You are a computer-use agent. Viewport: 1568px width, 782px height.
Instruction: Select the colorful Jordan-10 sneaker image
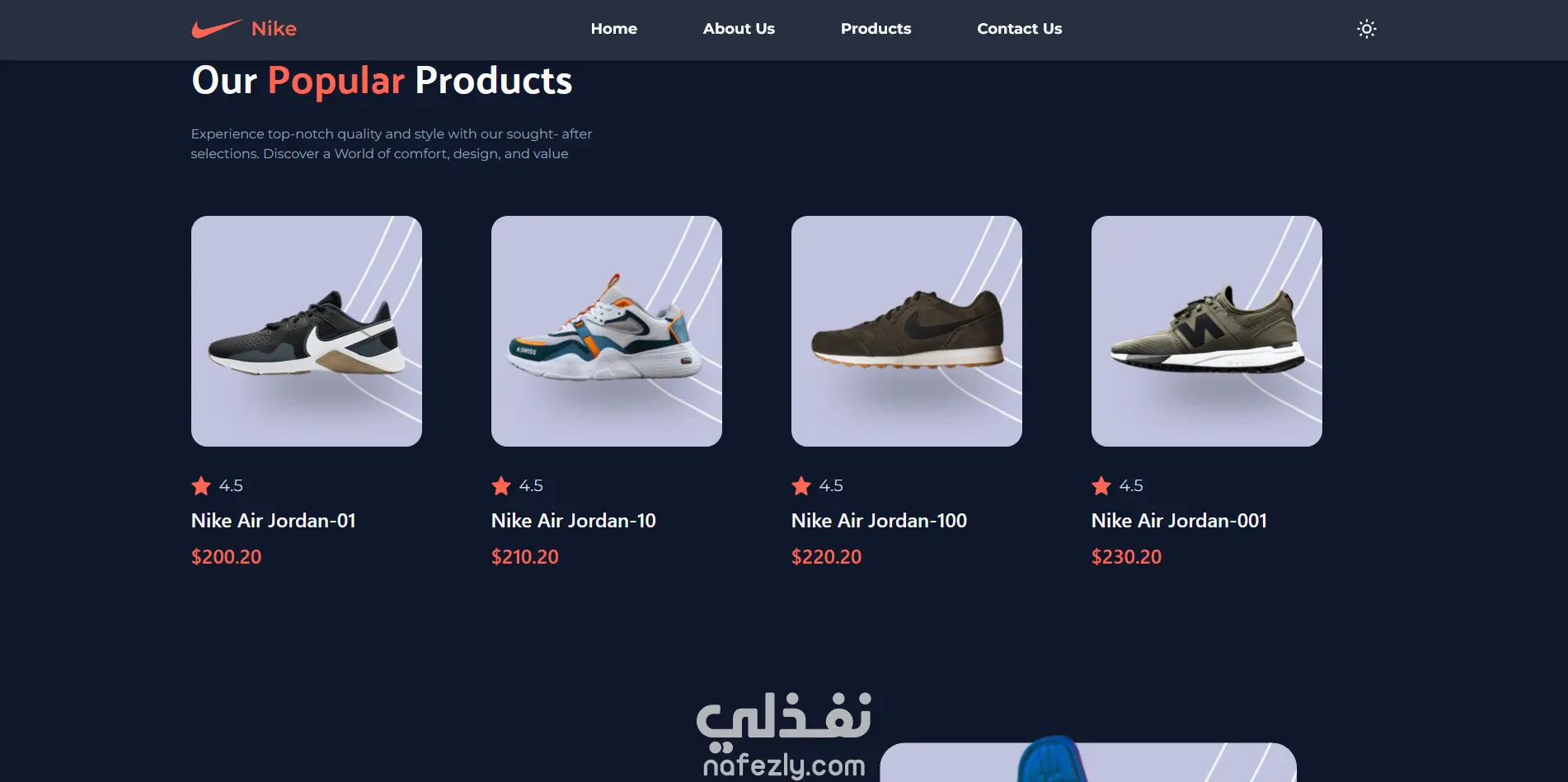pos(607,331)
